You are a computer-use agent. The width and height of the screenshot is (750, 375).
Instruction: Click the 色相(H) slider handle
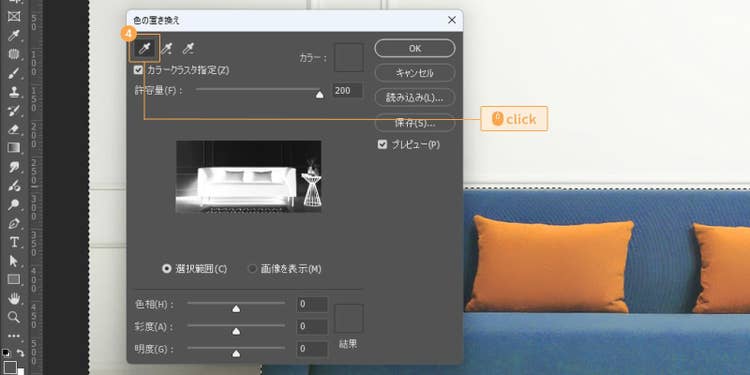click(236, 309)
